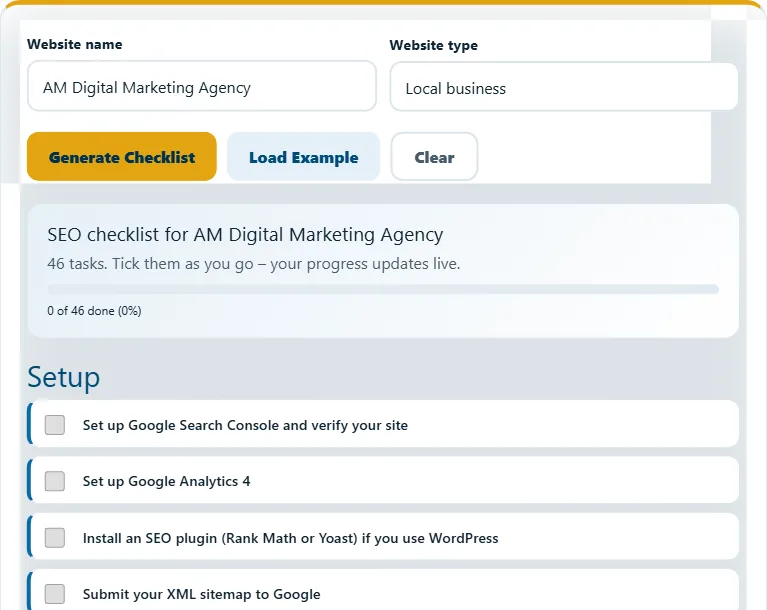
Task: Click the Website name input field
Action: click(x=202, y=86)
